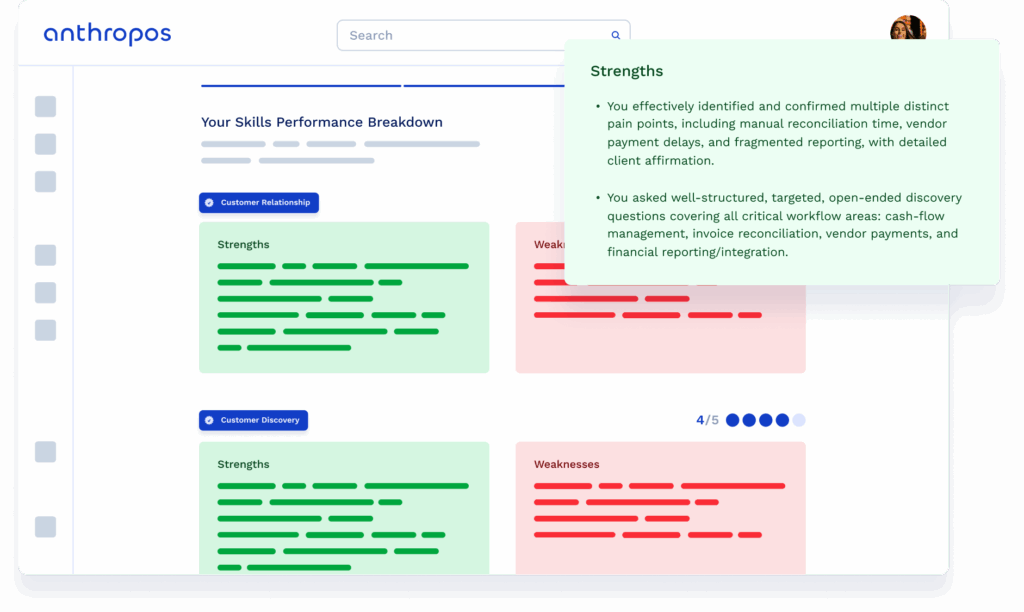Image resolution: width=1024 pixels, height=612 pixels.
Task: Switch to the first tab above the breakdown
Action: pos(300,86)
